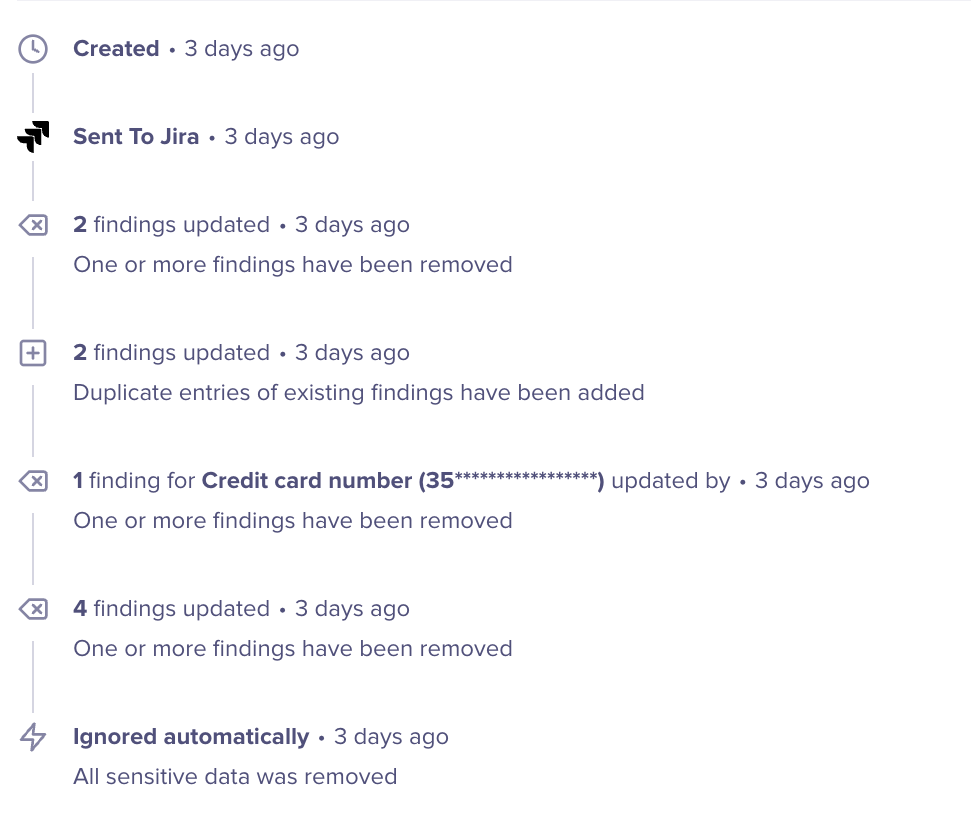The height and width of the screenshot is (820, 971).
Task: Click '3 days ago' timestamp next to Created
Action: [x=242, y=49]
